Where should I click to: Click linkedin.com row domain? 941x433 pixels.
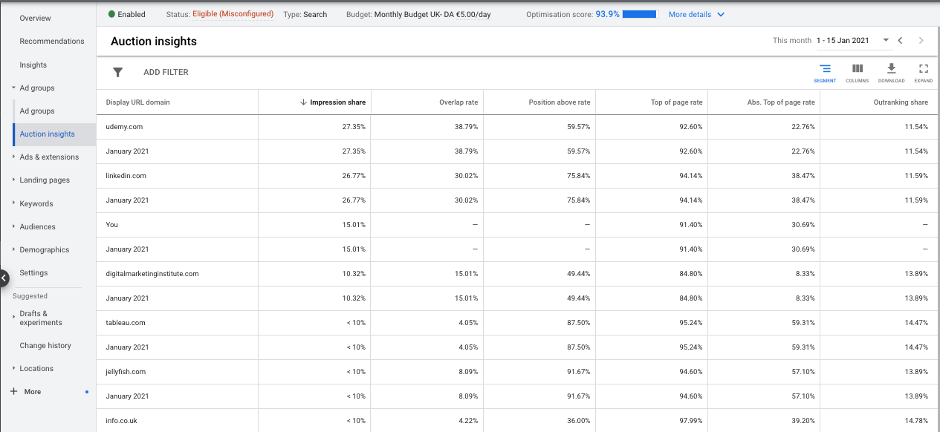click(x=126, y=176)
